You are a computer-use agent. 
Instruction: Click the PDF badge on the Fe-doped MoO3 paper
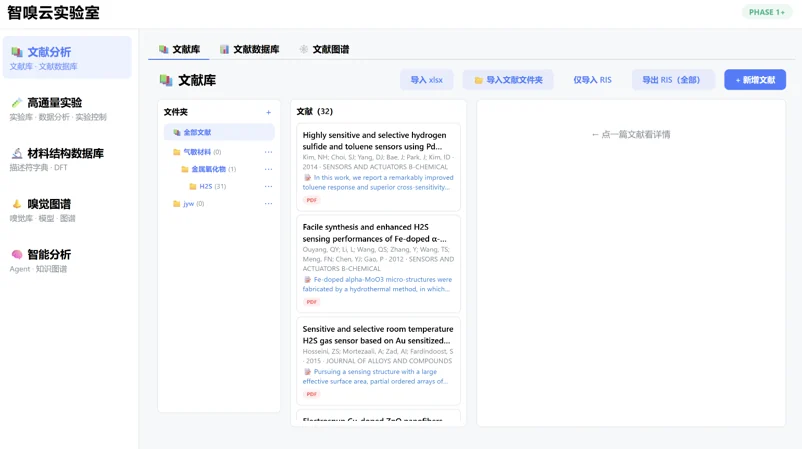pos(311,302)
